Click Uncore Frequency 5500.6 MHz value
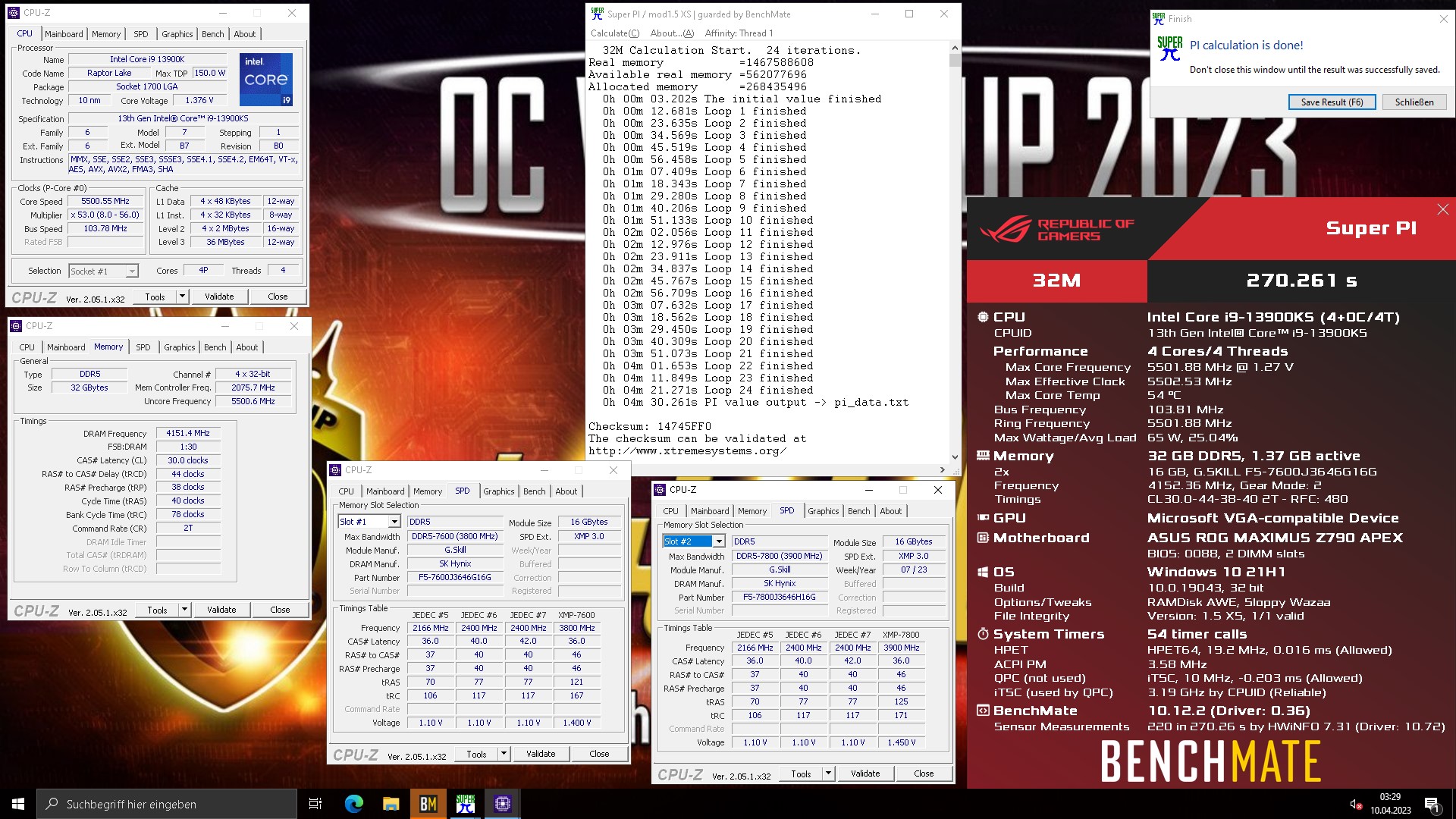Viewport: 1456px width, 819px height. (253, 402)
